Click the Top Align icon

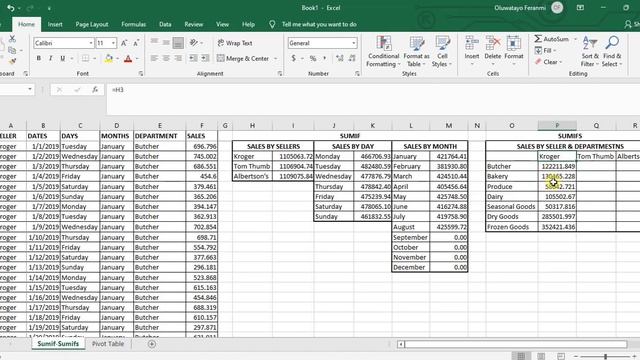[x=154, y=42]
